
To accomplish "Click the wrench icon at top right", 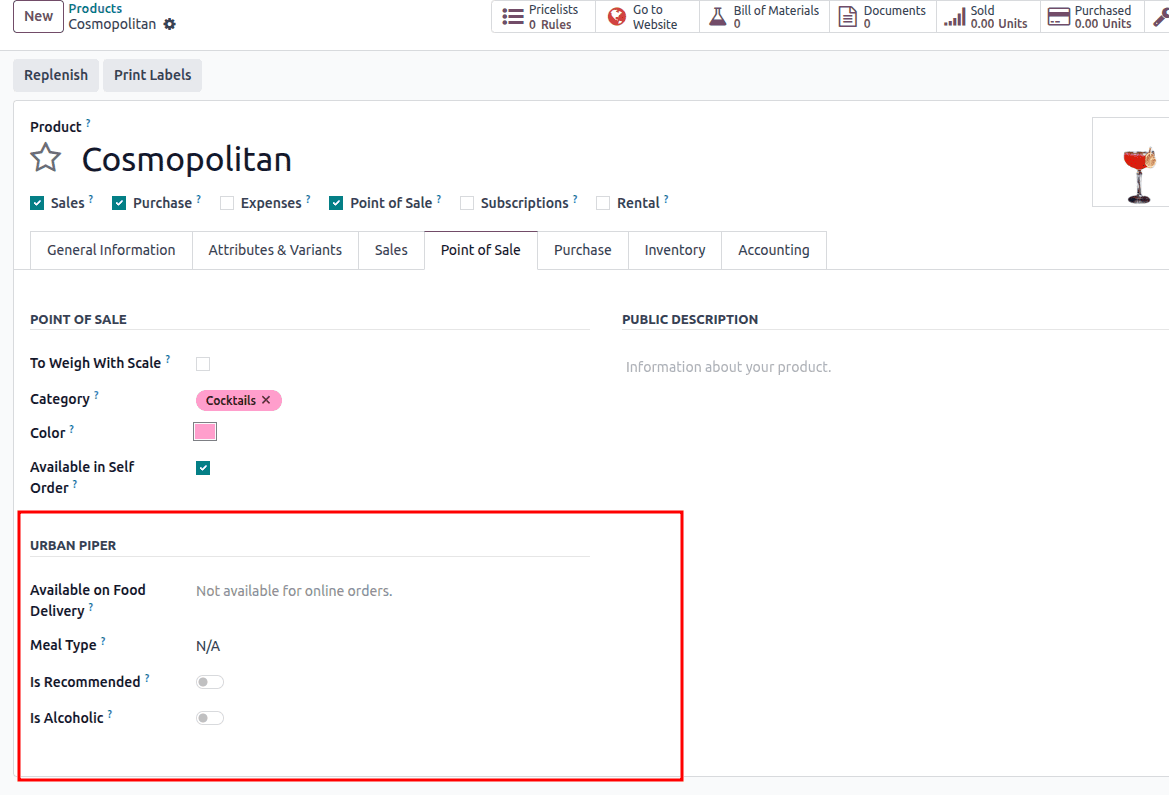I will pyautogui.click(x=1161, y=16).
